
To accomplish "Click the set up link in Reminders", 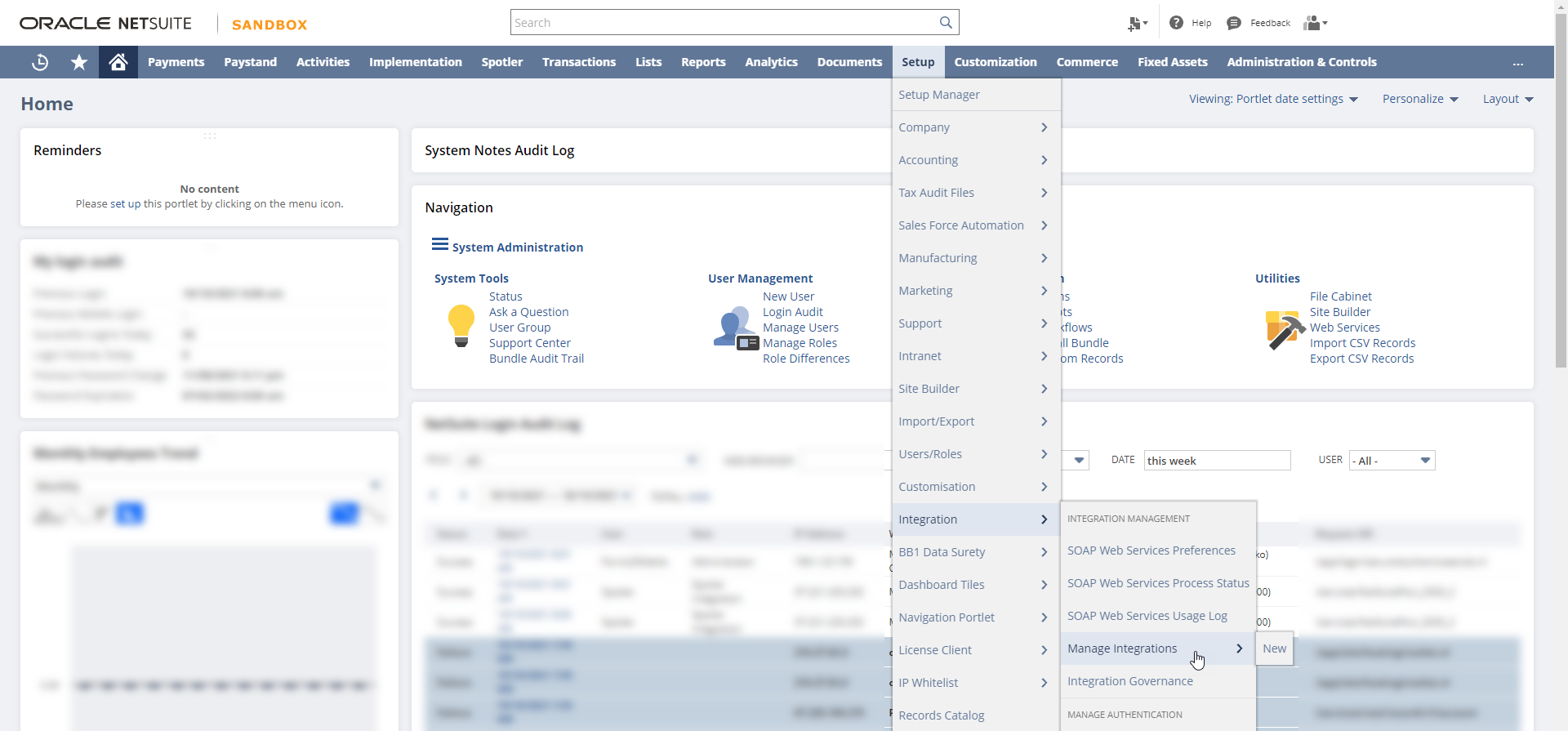I will (125, 204).
